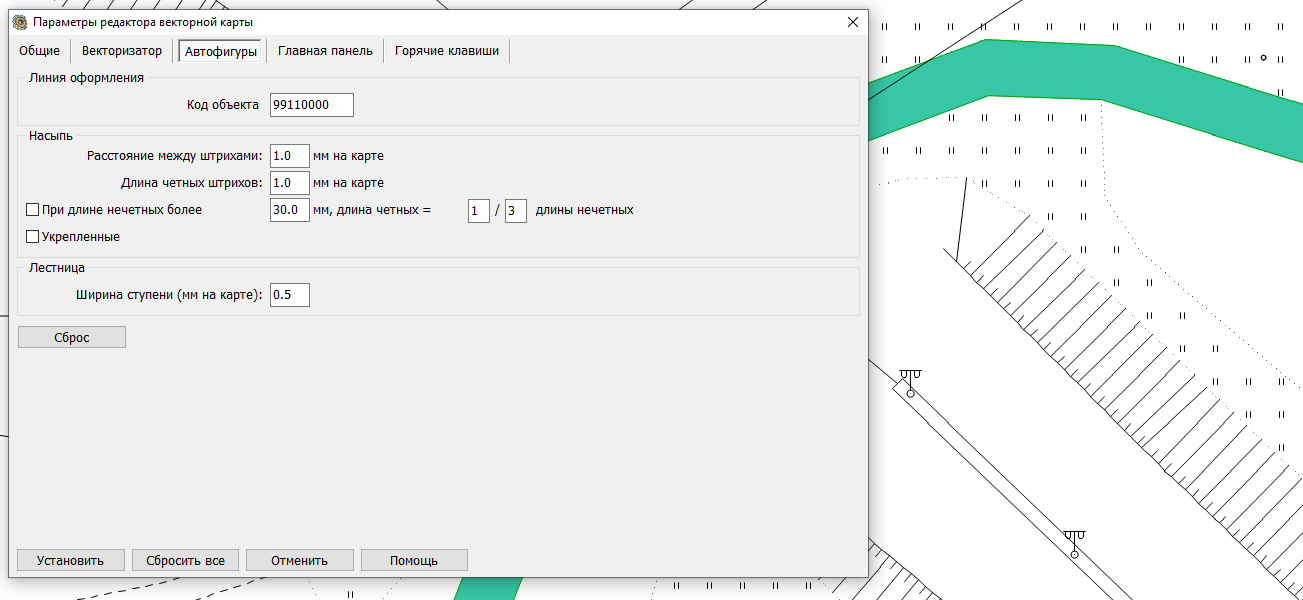Focus the Расстояние между штрихами field

pos(289,156)
